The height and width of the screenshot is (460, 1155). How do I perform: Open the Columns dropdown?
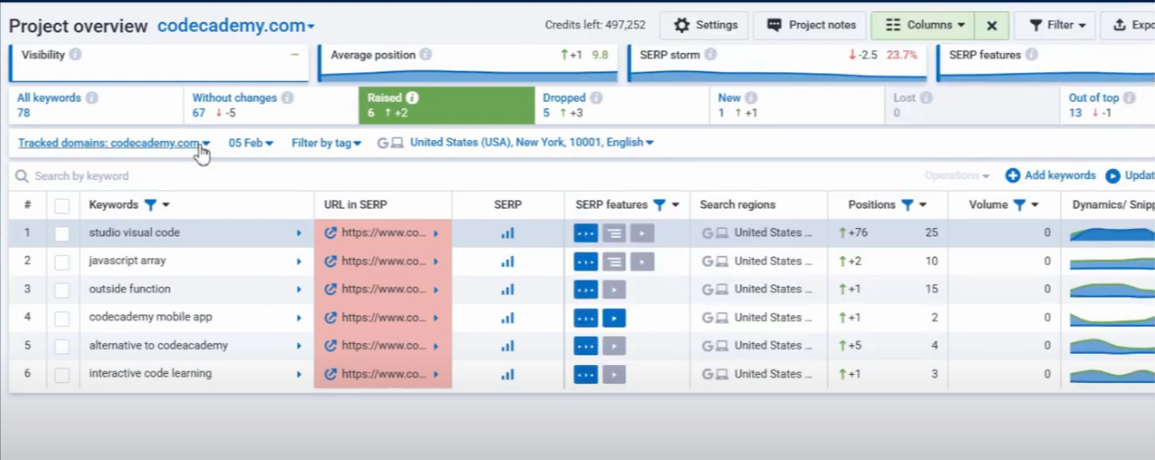pos(925,25)
